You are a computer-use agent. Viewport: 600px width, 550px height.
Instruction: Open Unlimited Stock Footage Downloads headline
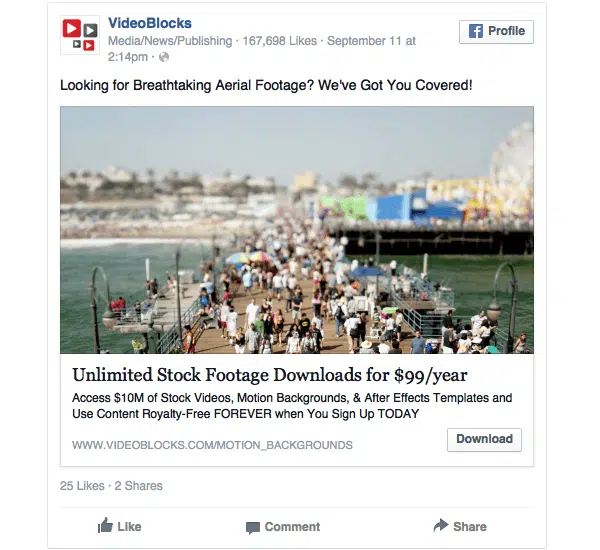pos(270,375)
